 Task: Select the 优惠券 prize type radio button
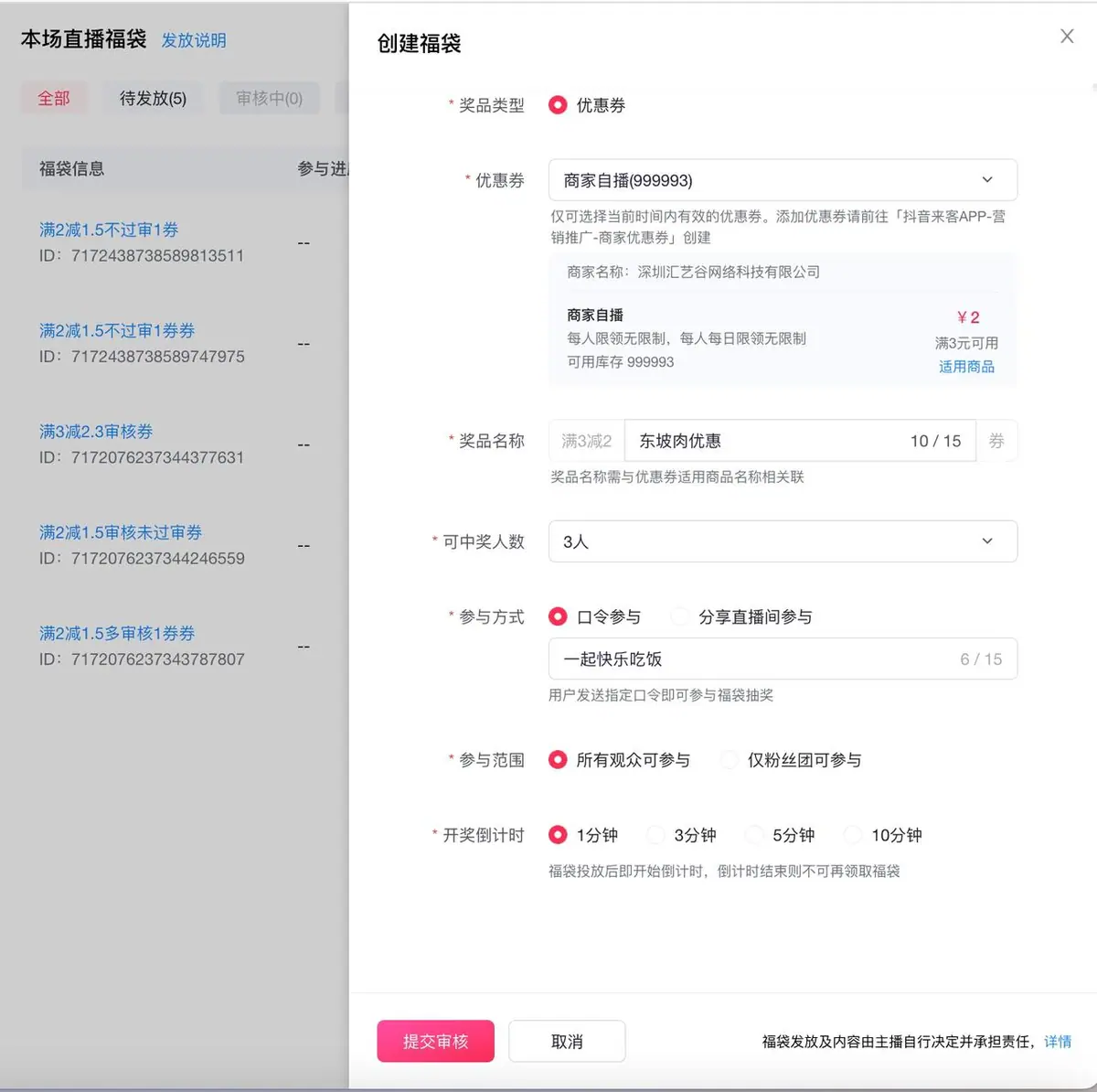point(558,105)
